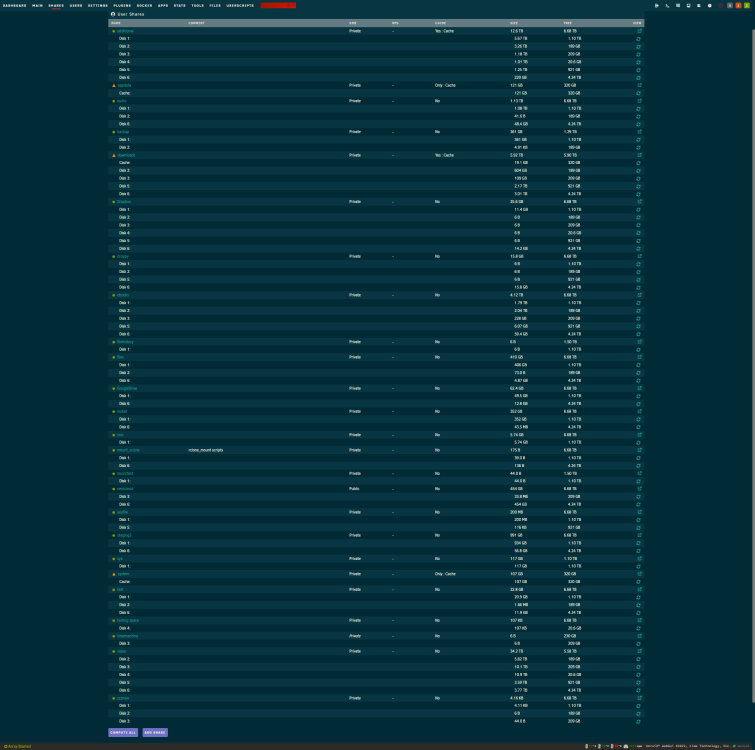This screenshot has height=750, width=755.
Task: Click the Compute All button
Action: 123,732
